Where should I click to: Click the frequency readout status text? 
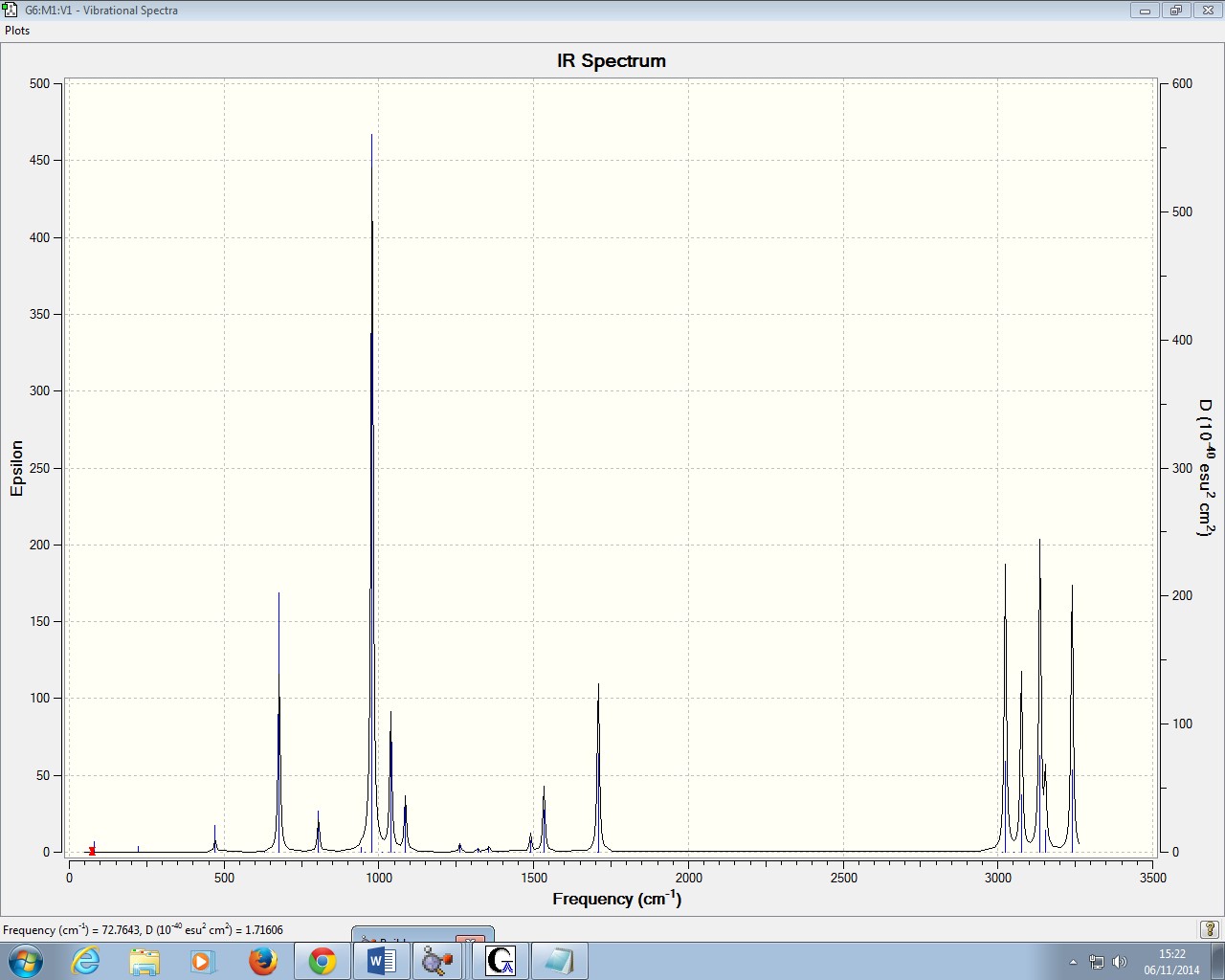pos(144,929)
